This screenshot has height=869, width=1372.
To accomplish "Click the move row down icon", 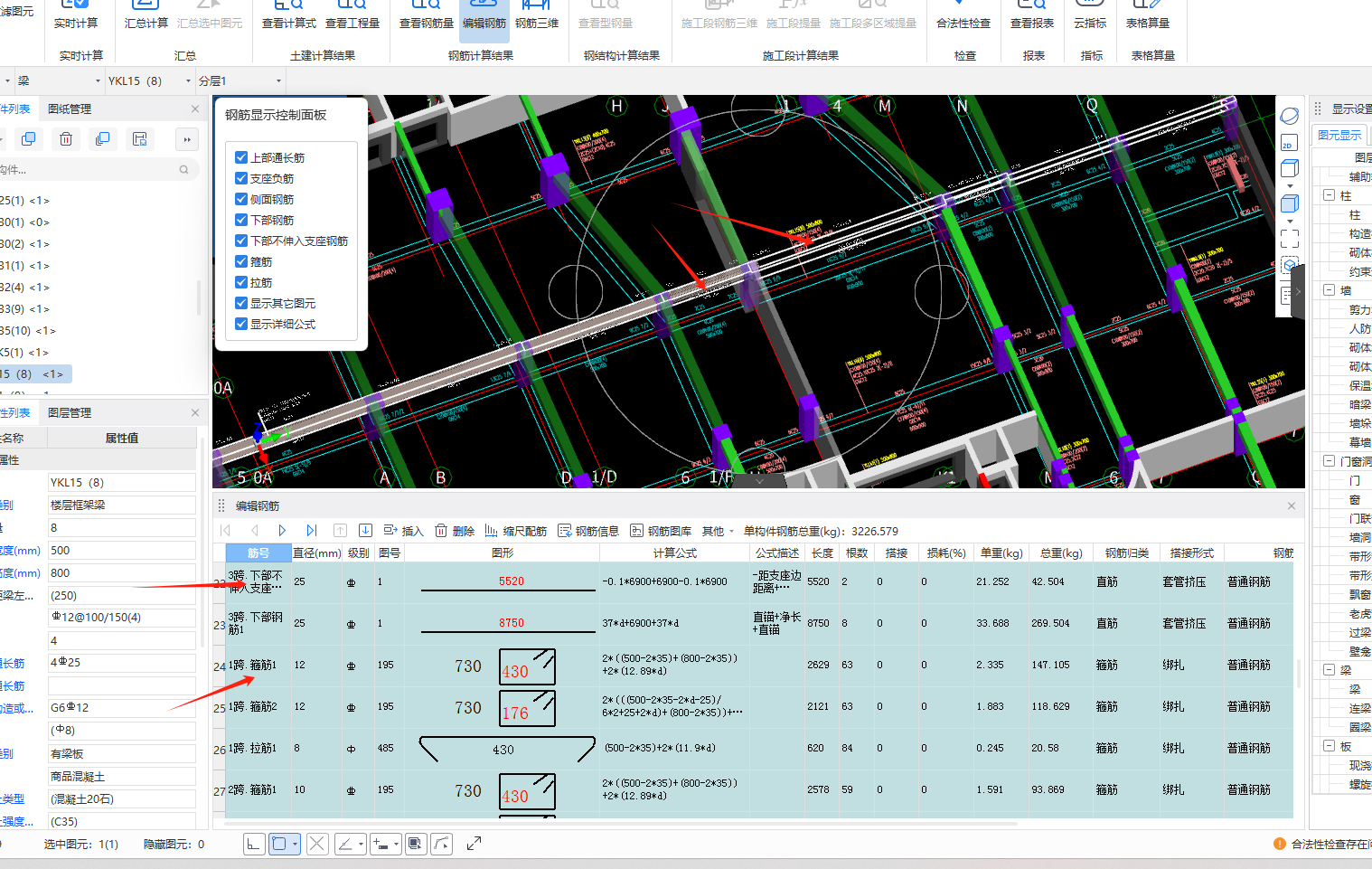I will coord(365,531).
